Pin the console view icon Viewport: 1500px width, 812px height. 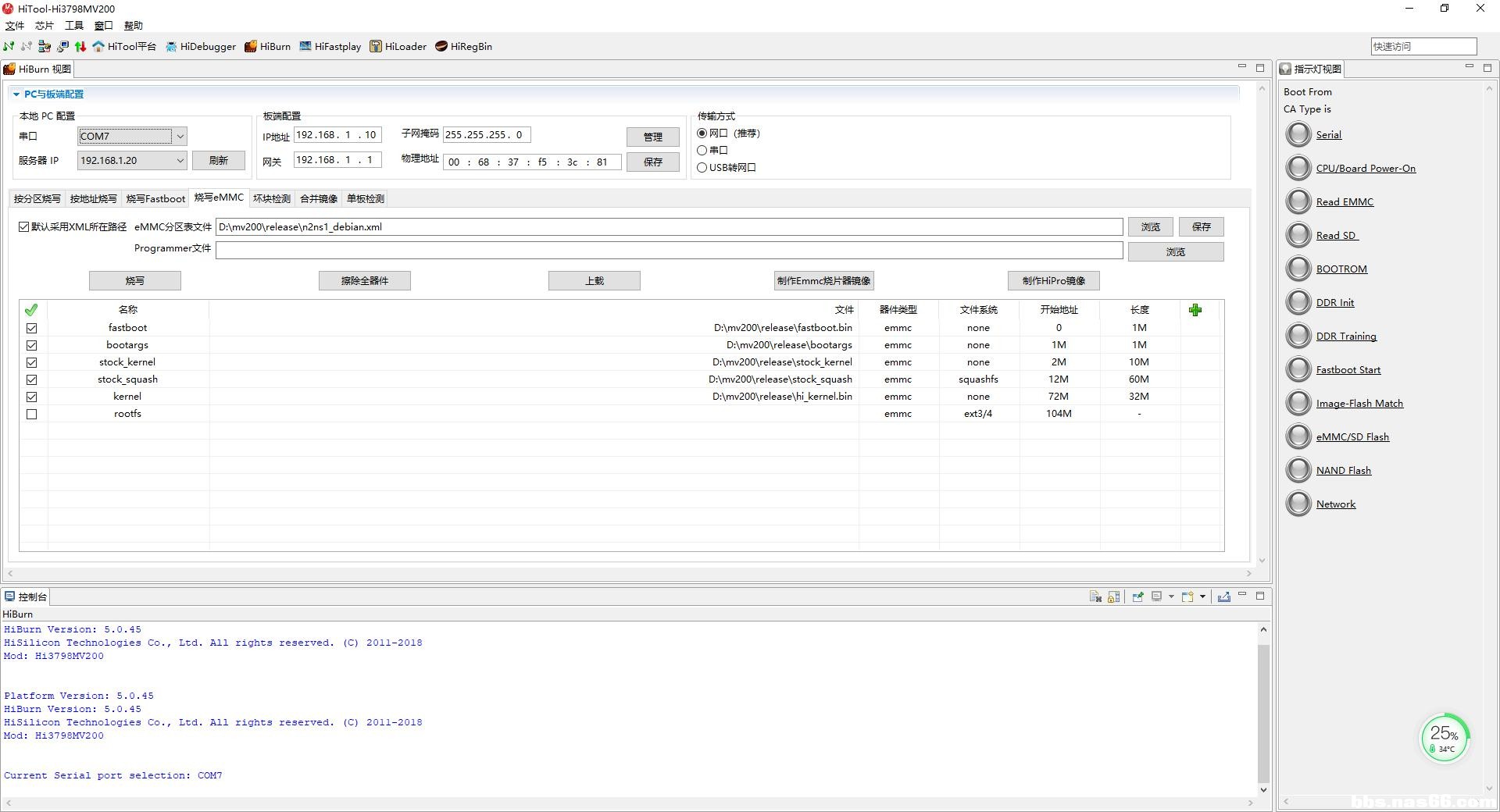pyautogui.click(x=1137, y=597)
